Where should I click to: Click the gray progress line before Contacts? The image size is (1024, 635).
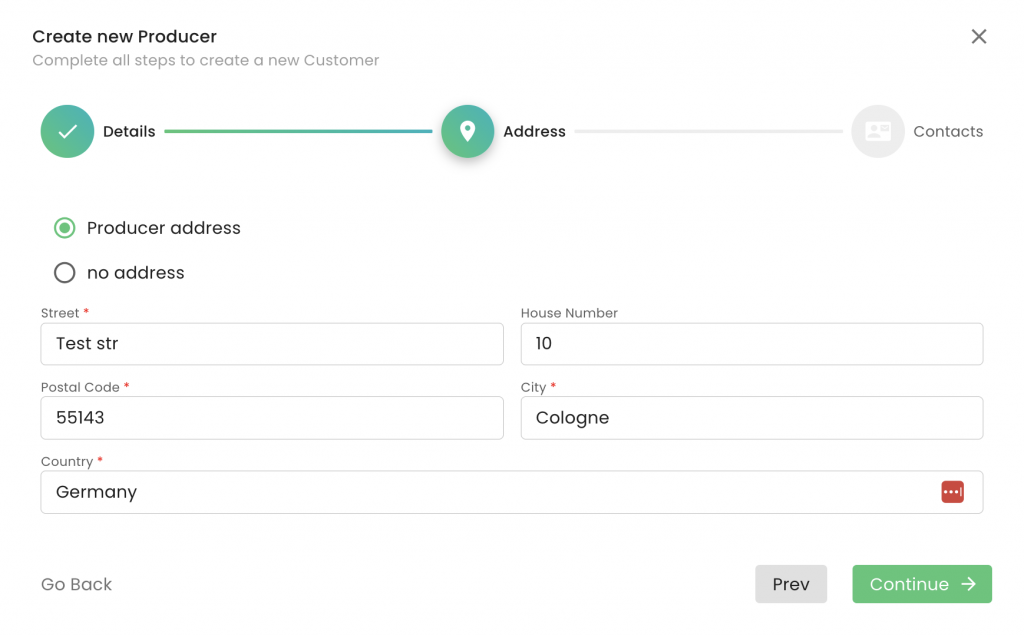(708, 132)
